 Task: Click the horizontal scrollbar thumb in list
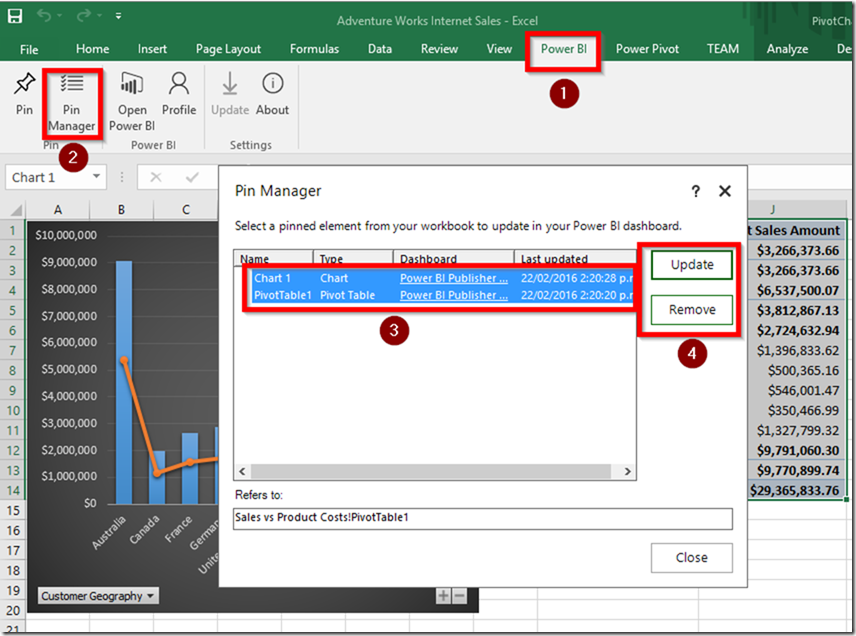430,471
